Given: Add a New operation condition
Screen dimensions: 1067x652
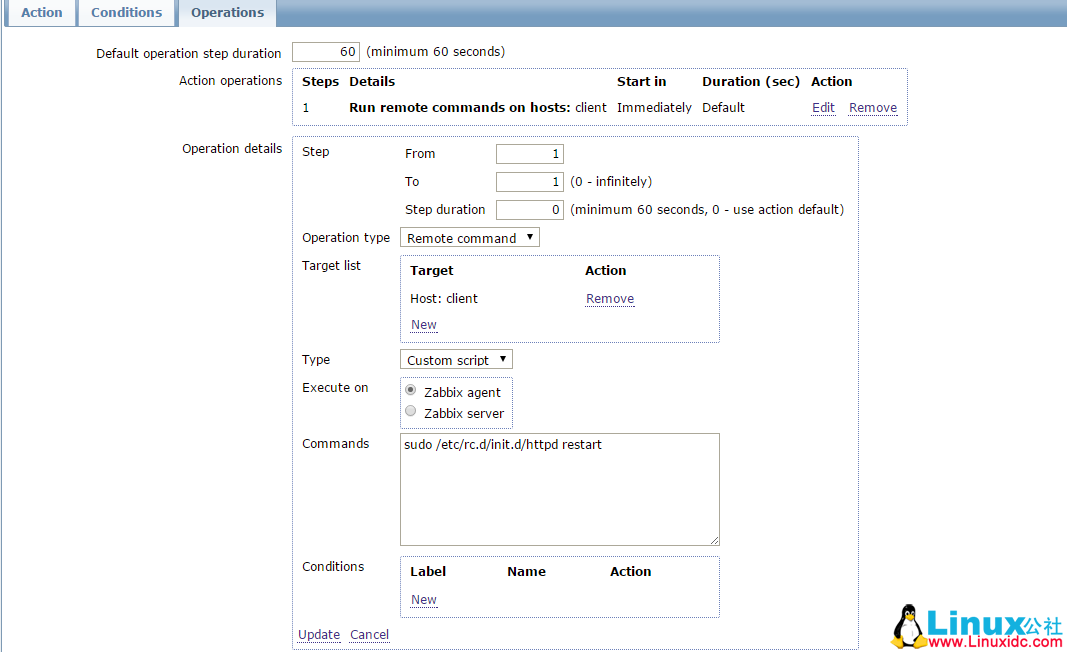Looking at the screenshot, I should point(424,600).
